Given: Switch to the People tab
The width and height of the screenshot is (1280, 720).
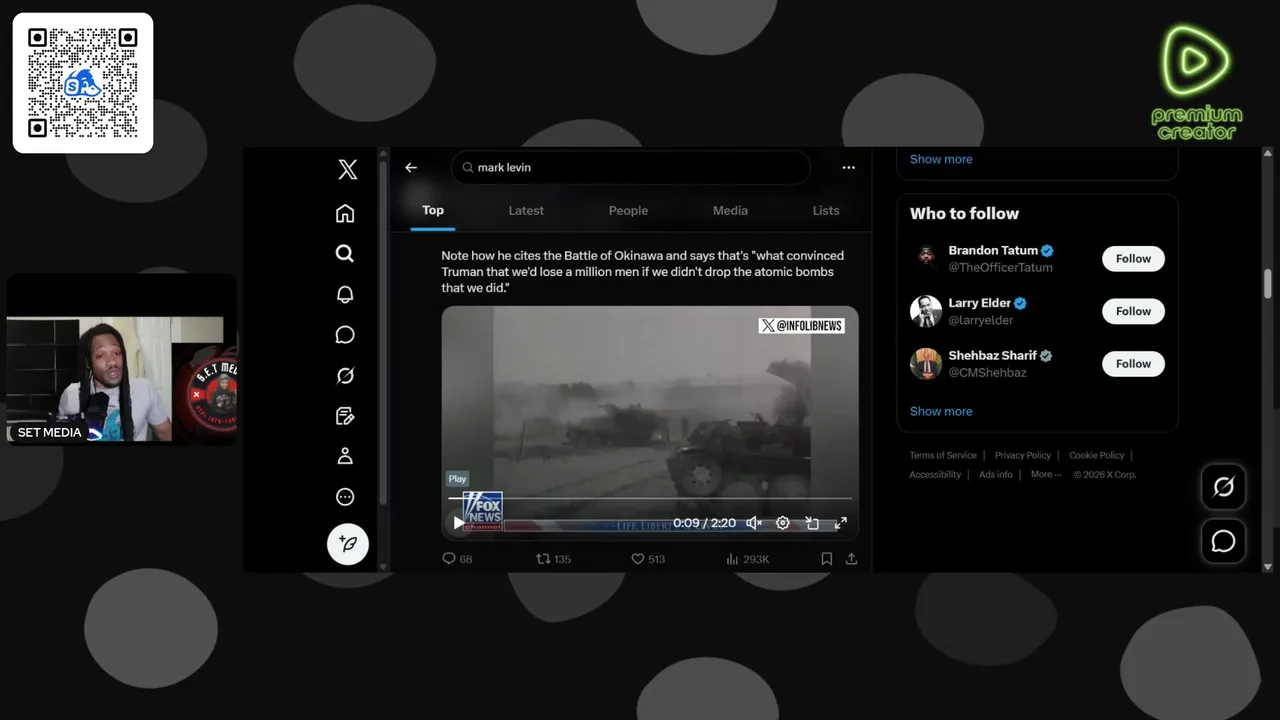Looking at the screenshot, I should (628, 211).
